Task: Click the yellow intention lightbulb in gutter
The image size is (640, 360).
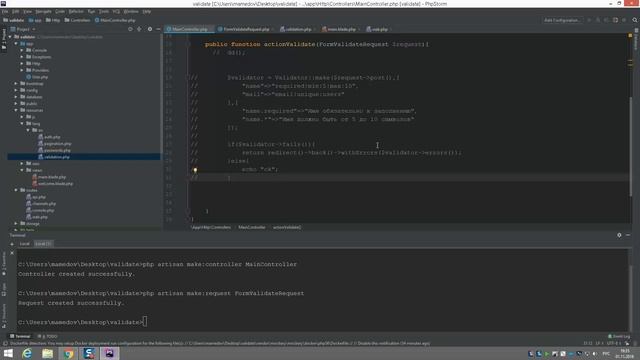Action: point(195,170)
